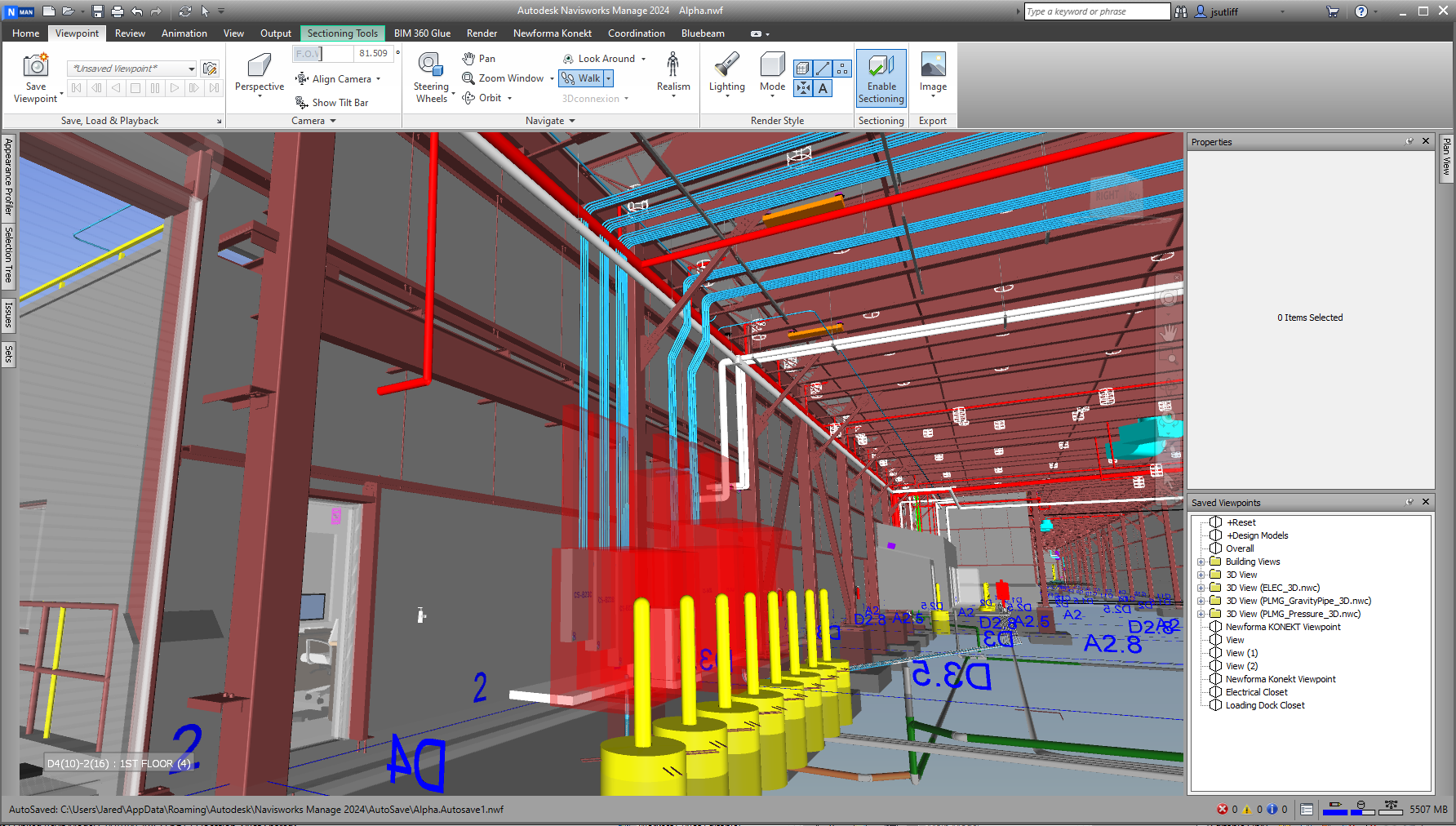Image resolution: width=1456 pixels, height=826 pixels.
Task: Click the Show Tilt Bar icon
Action: (302, 102)
